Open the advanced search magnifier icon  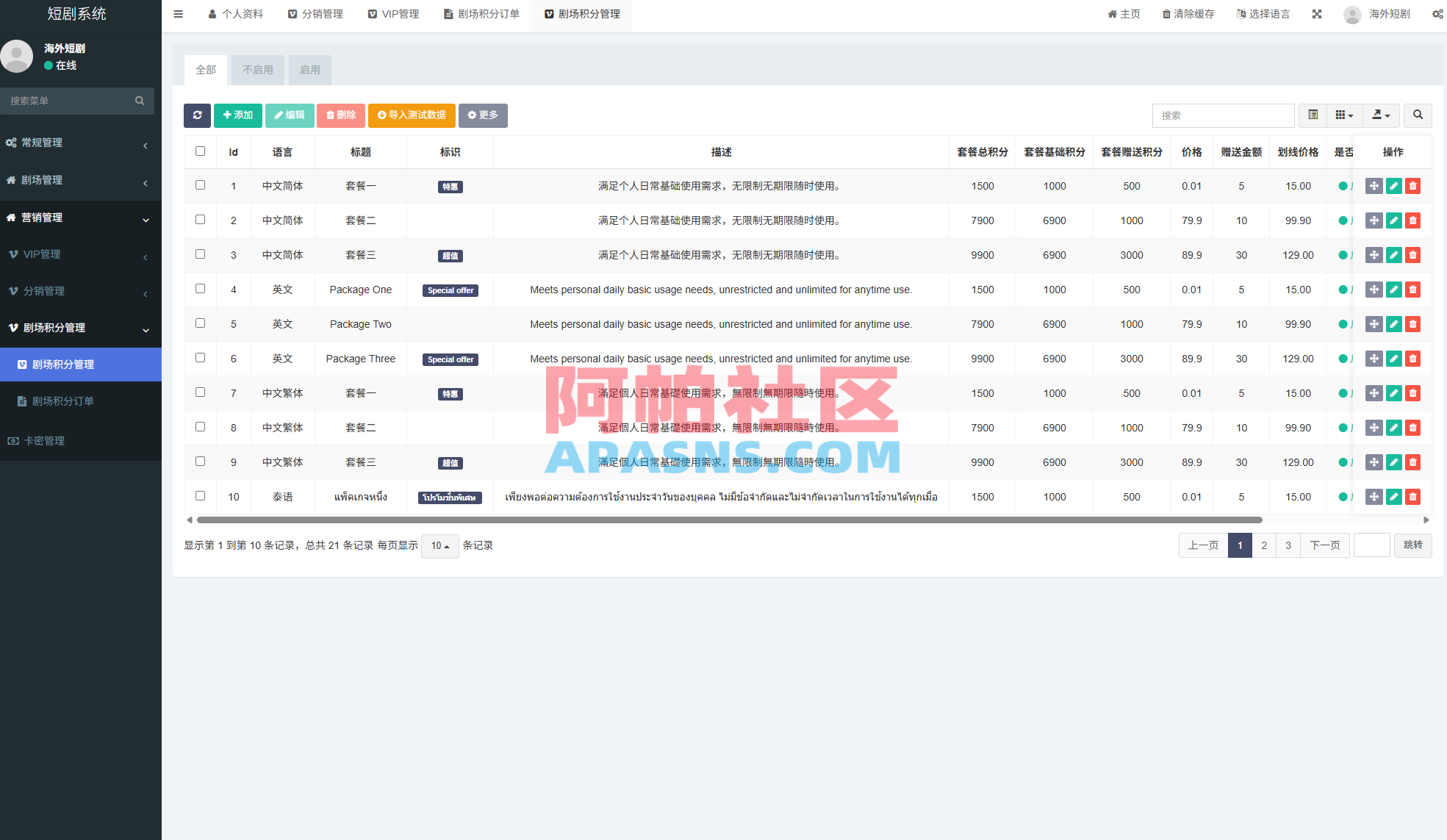1417,115
